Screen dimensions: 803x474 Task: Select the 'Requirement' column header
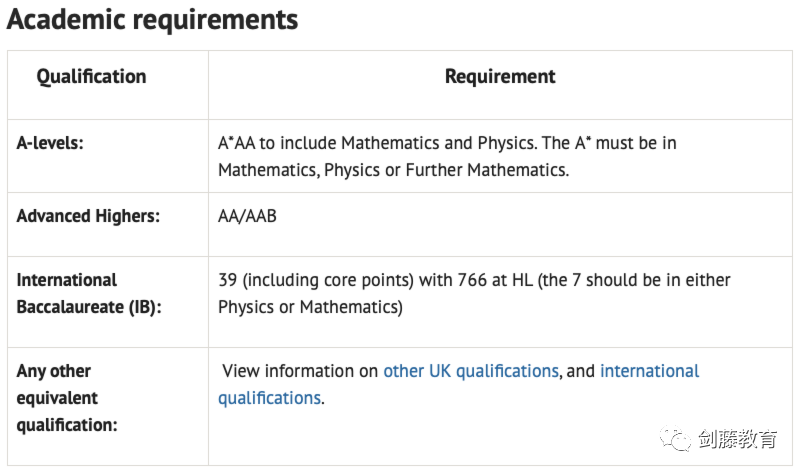click(500, 77)
